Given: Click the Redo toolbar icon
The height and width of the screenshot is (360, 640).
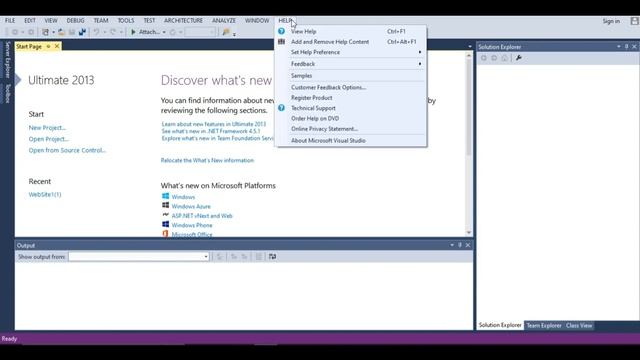Looking at the screenshot, I should [x=113, y=32].
